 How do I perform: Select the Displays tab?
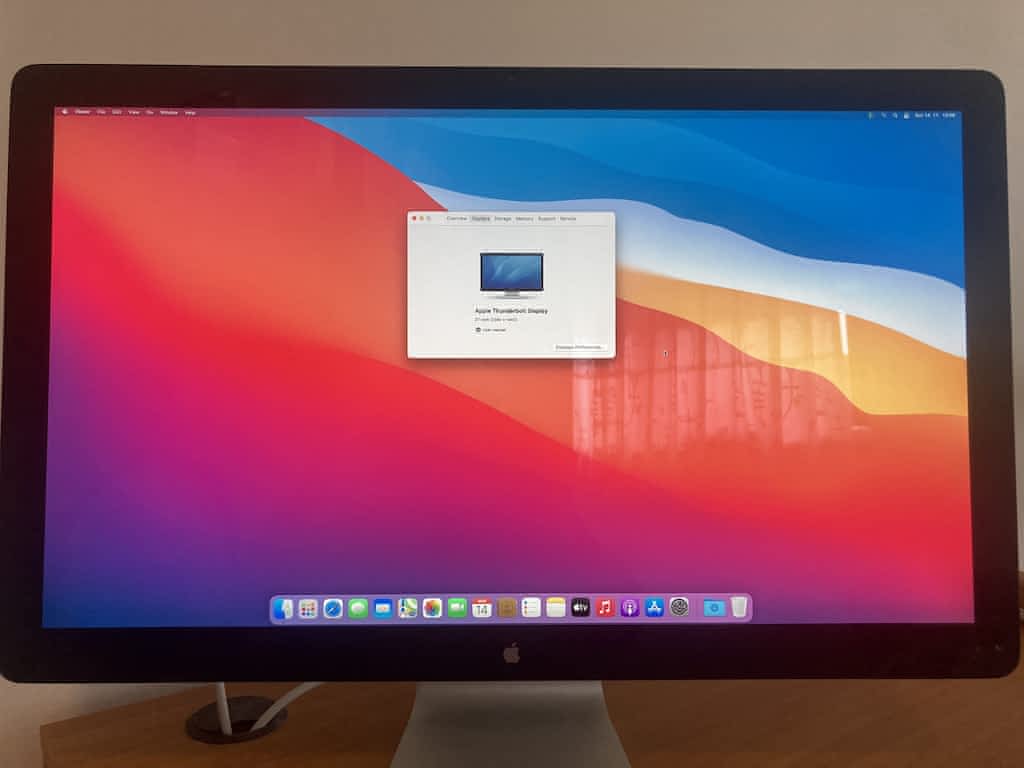[x=481, y=219]
